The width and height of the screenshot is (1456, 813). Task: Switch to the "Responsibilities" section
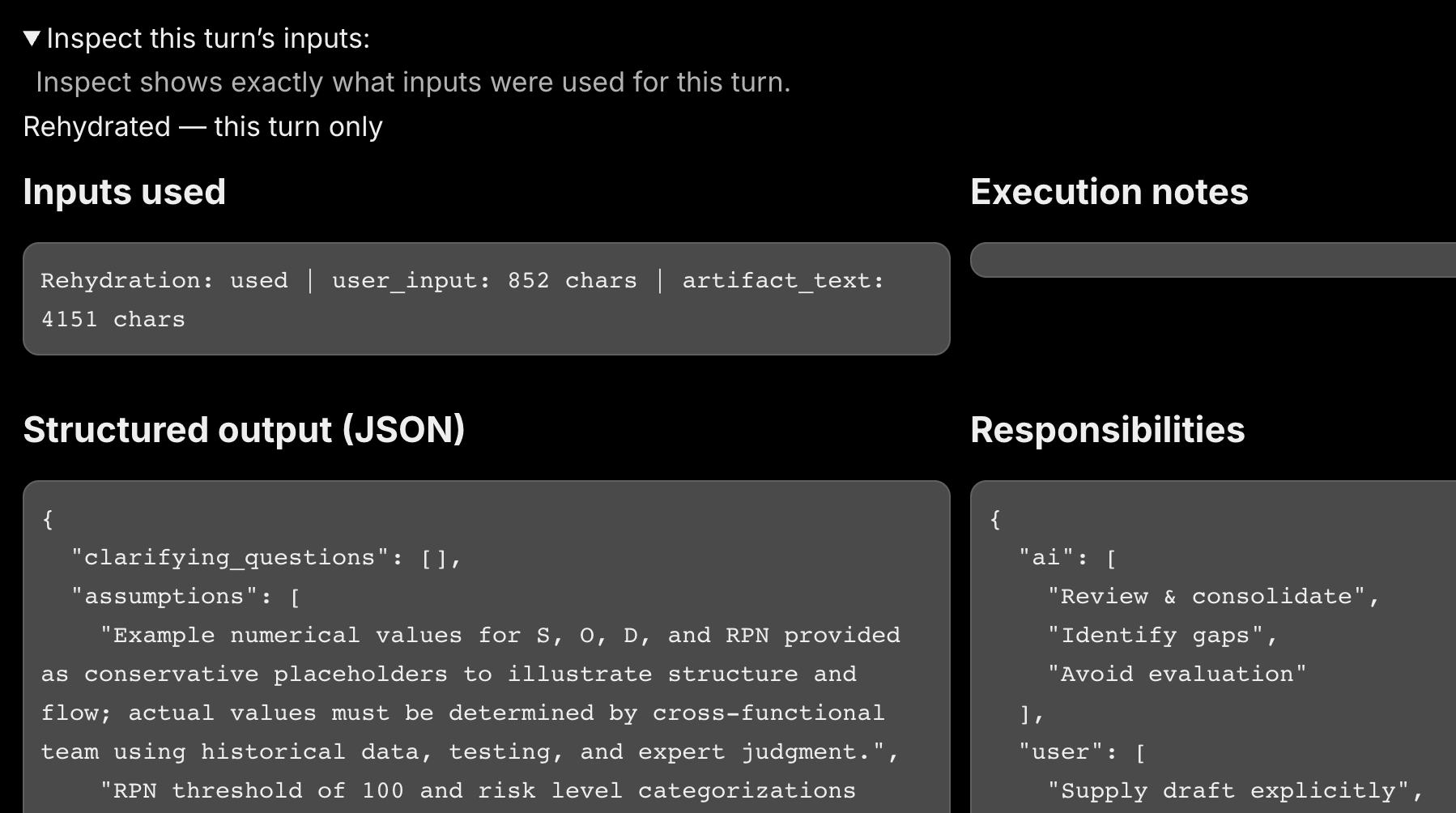click(x=1107, y=430)
